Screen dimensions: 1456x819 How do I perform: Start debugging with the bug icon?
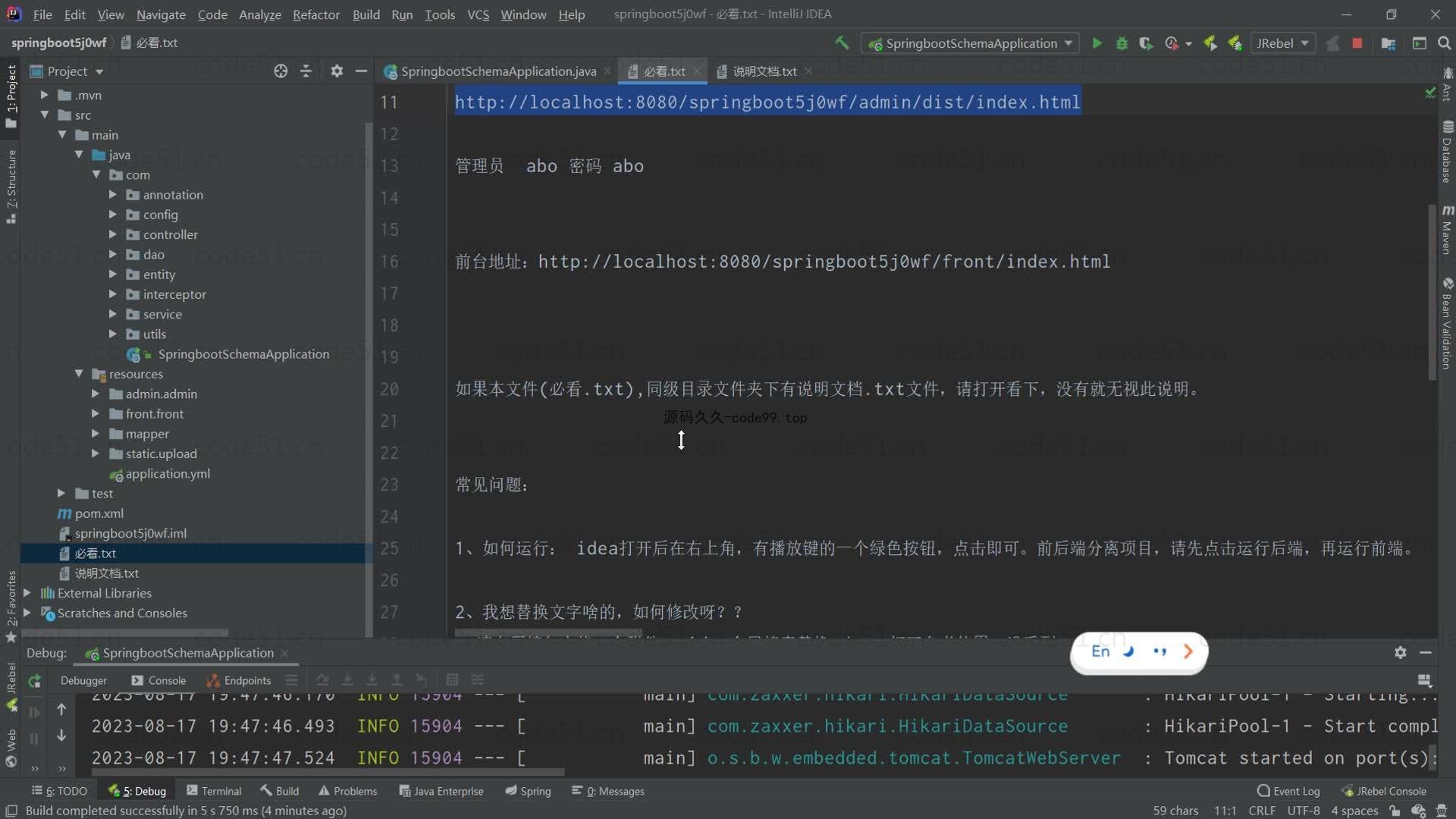1122,43
